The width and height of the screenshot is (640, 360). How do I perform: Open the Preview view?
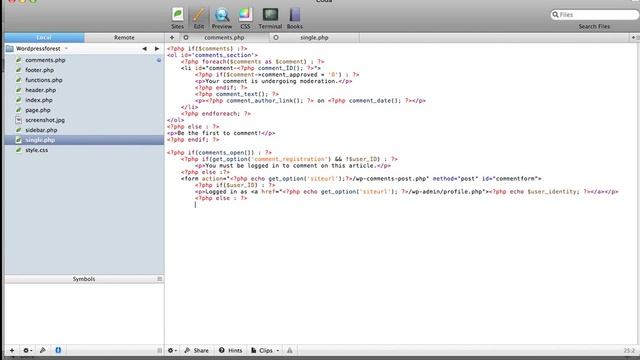[x=222, y=18]
